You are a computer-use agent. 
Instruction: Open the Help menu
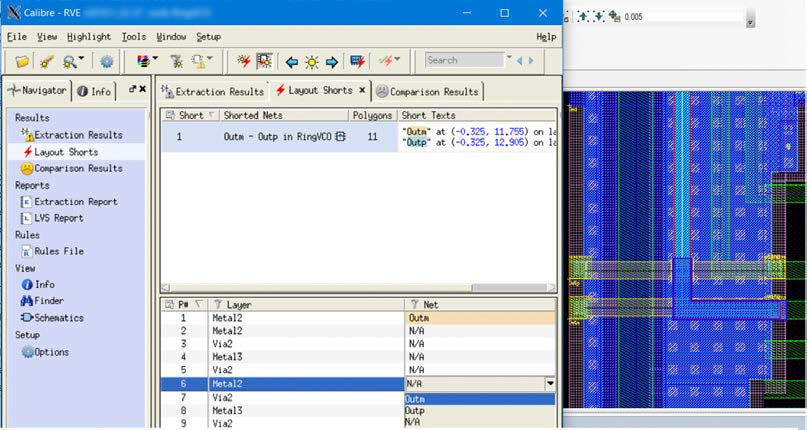click(546, 37)
